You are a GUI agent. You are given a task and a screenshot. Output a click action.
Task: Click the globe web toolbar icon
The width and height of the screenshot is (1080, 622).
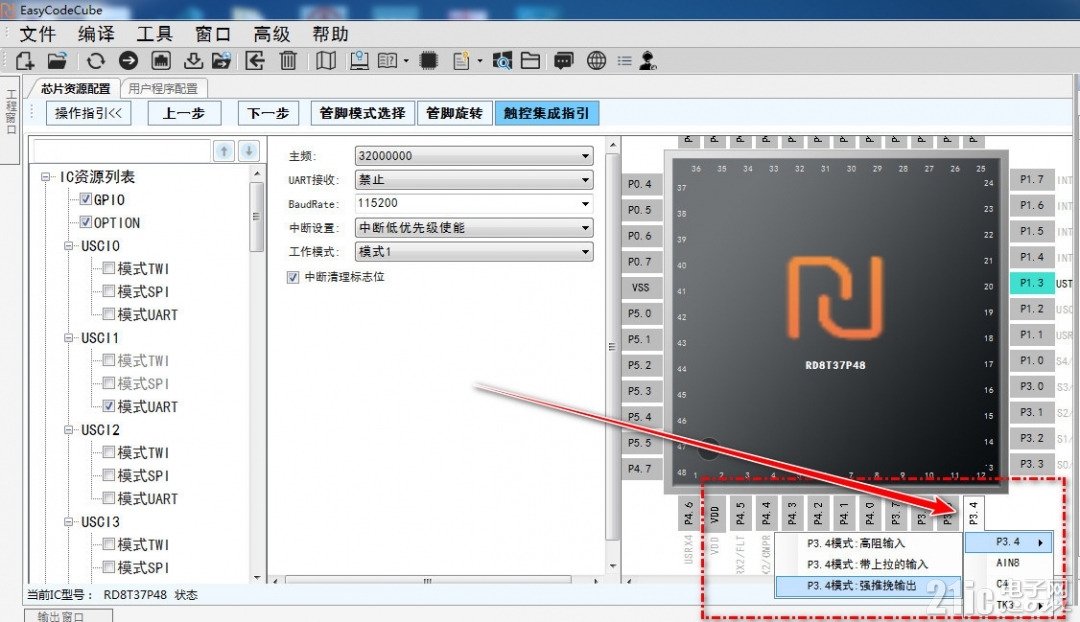tap(596, 61)
